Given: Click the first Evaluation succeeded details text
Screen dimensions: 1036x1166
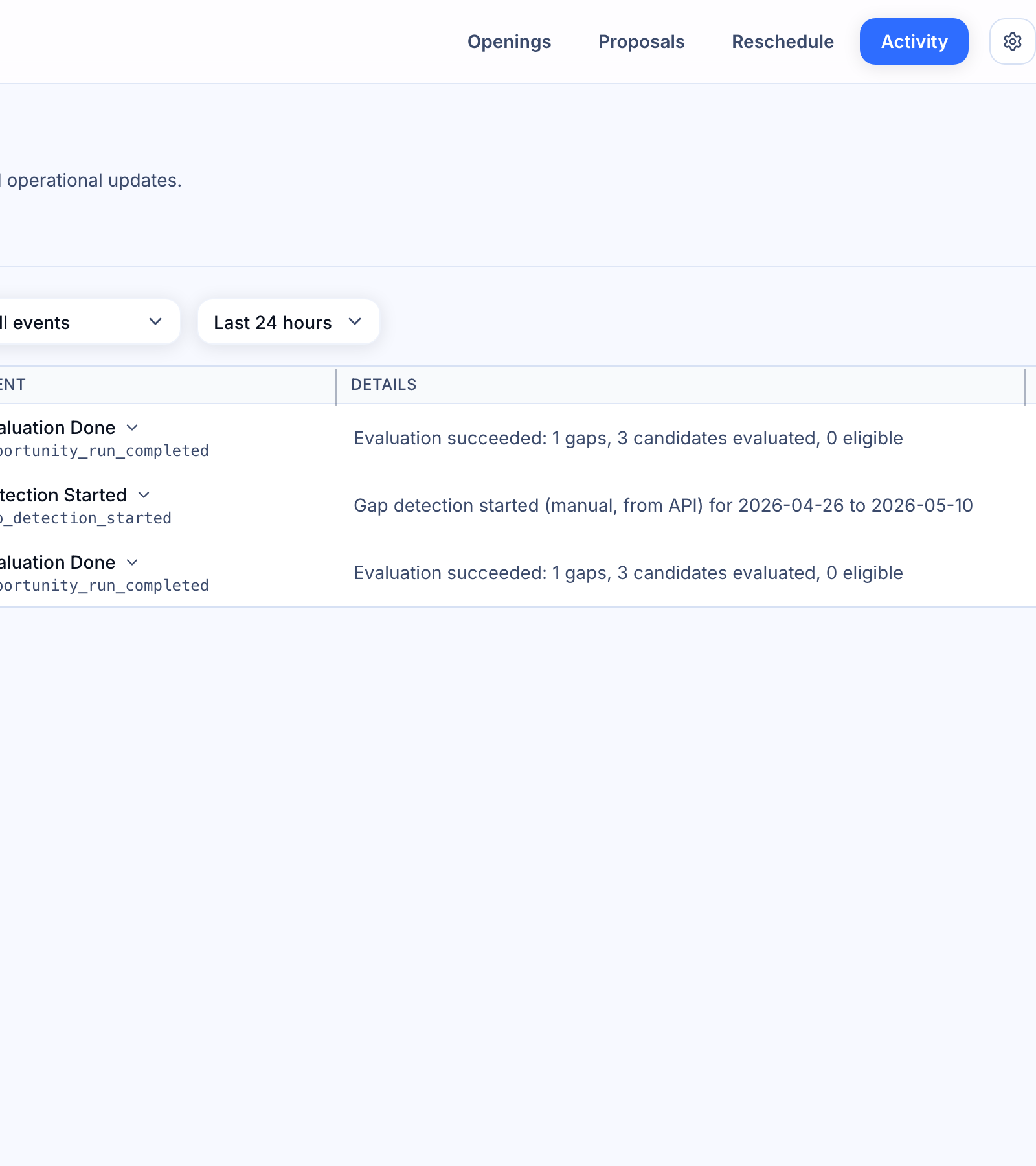Looking at the screenshot, I should [x=628, y=438].
